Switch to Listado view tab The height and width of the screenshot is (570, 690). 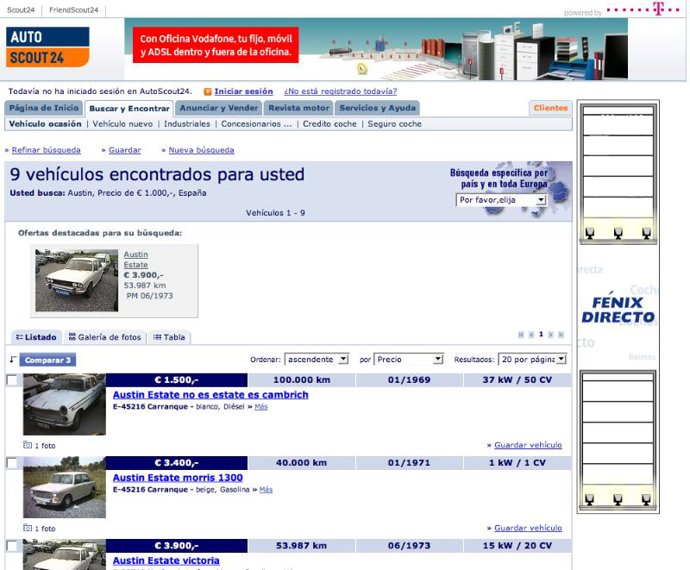point(37,337)
